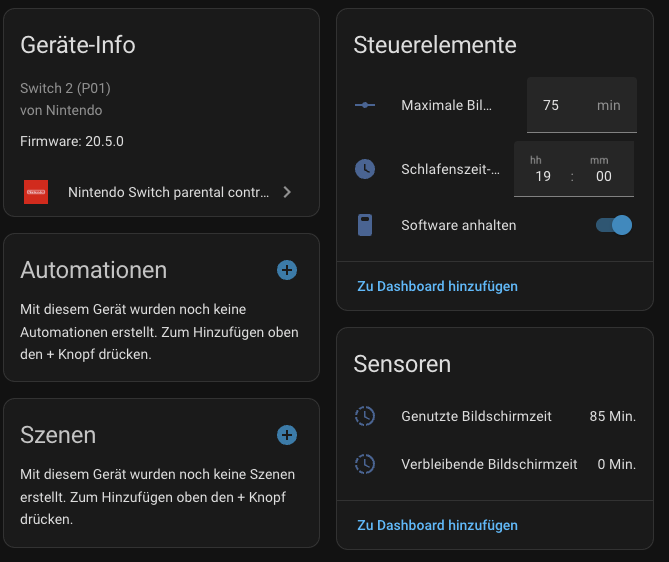
Task: Click Genutzte Bildschirmzeit sensor clock icon
Action: click(x=365, y=416)
